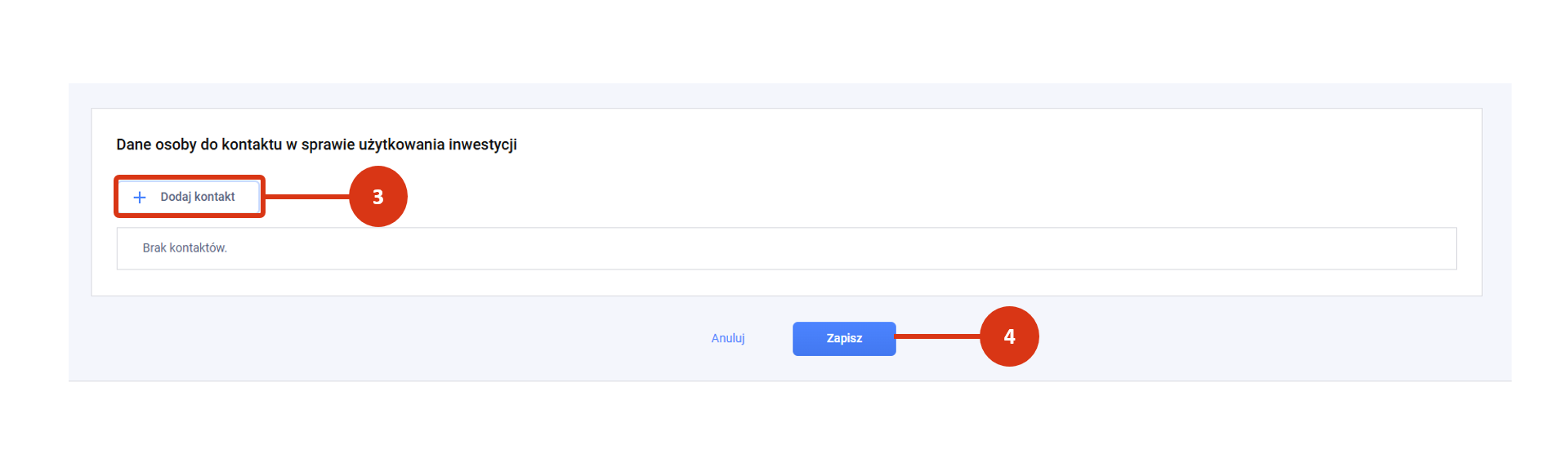Click the red circle marker numbered 4

[1009, 336]
